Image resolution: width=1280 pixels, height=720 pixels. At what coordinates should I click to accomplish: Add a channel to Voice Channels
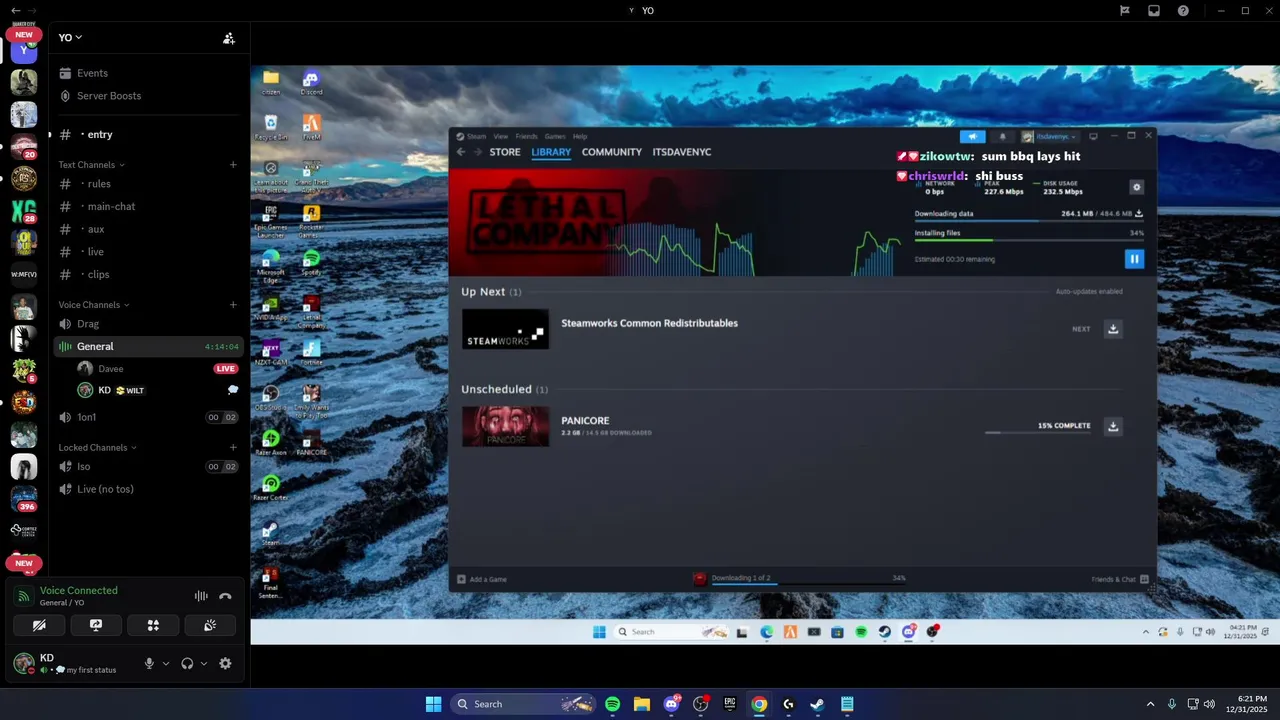point(233,305)
